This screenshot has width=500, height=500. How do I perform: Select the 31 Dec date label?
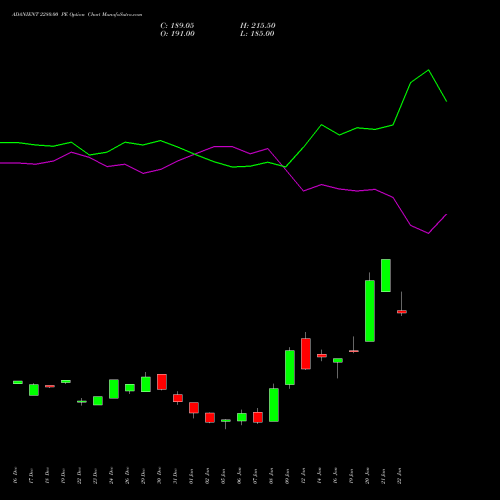point(175,476)
